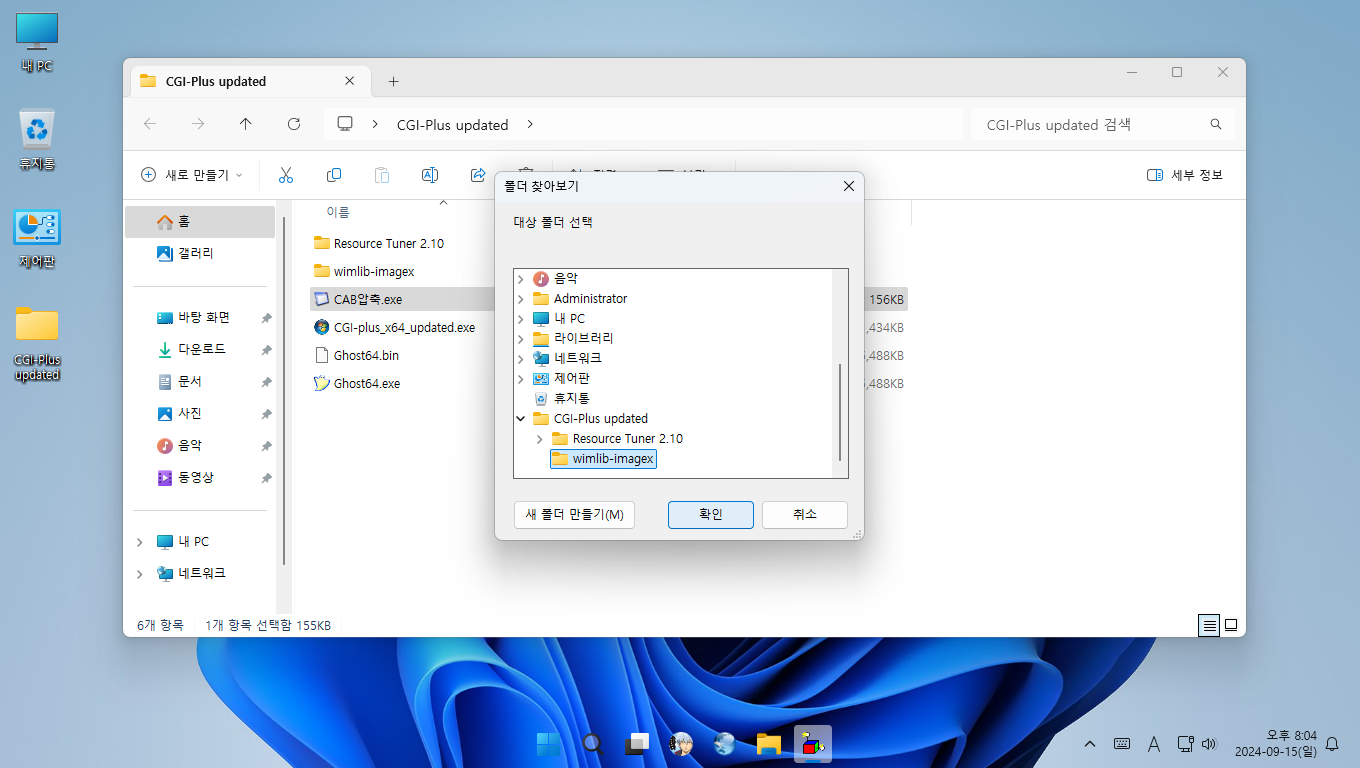
Task: Switch to large thumbnails view icon
Action: click(x=1231, y=625)
